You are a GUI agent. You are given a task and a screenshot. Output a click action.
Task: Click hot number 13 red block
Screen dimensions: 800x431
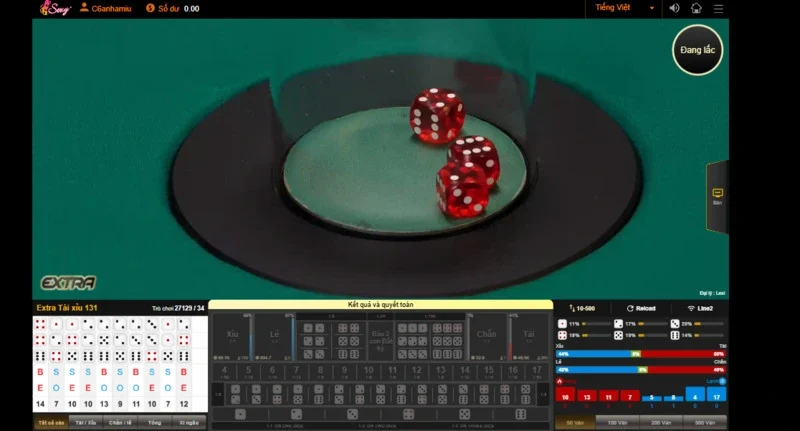coord(587,396)
